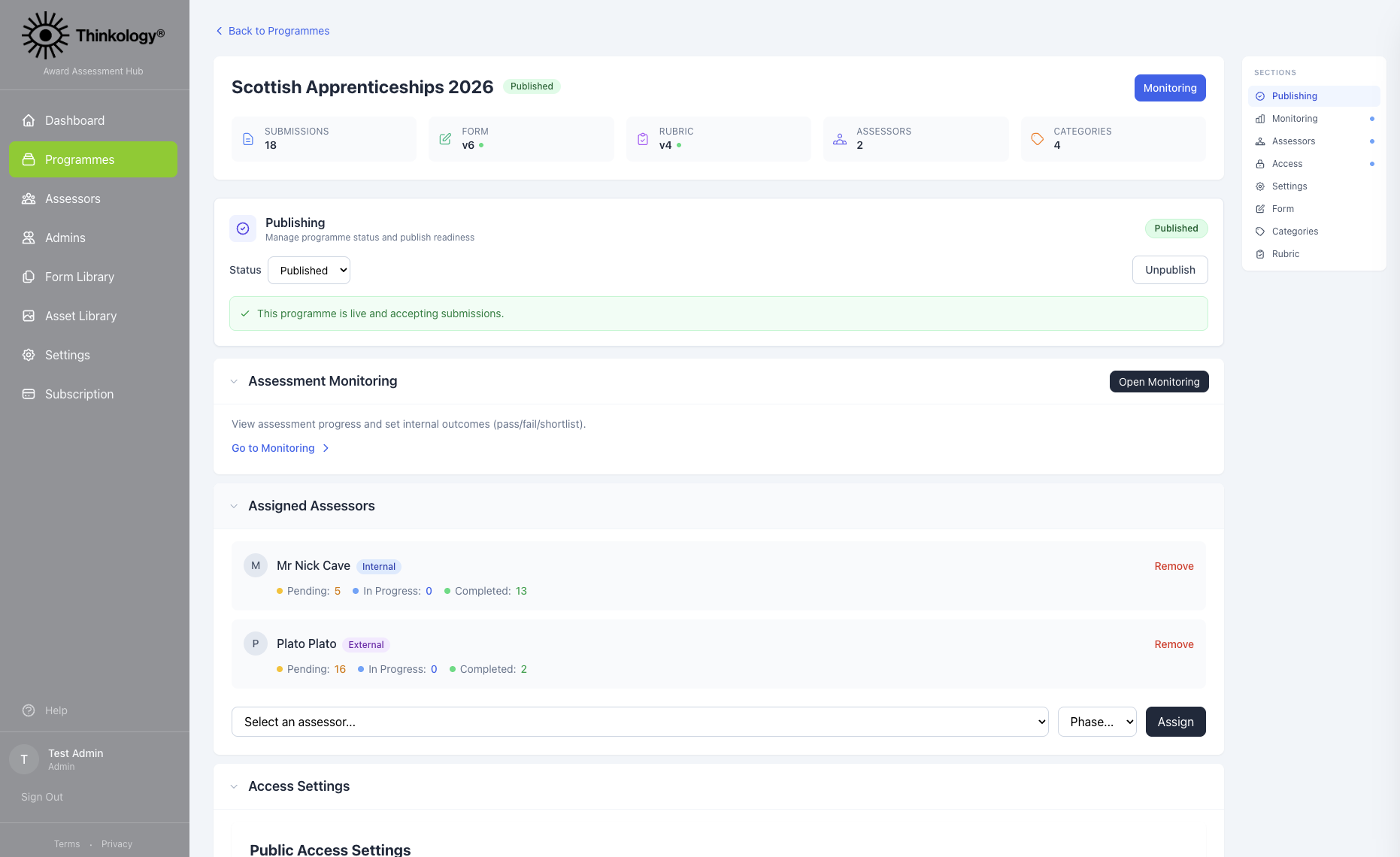Click the Form Library icon
Image resolution: width=1400 pixels, height=857 pixels.
[x=29, y=277]
